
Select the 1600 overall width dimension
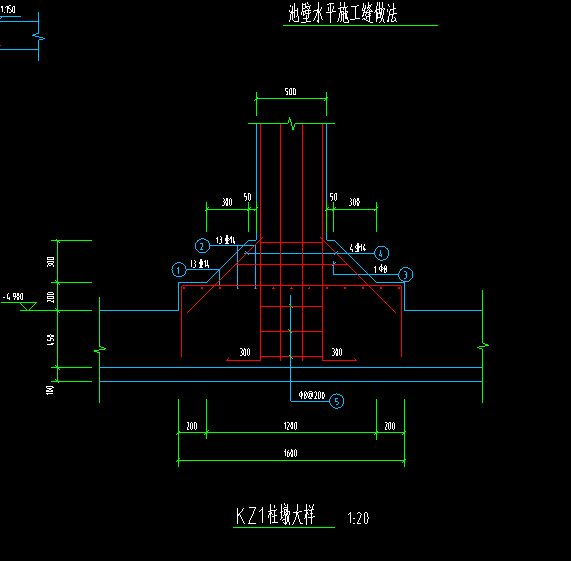(x=290, y=453)
